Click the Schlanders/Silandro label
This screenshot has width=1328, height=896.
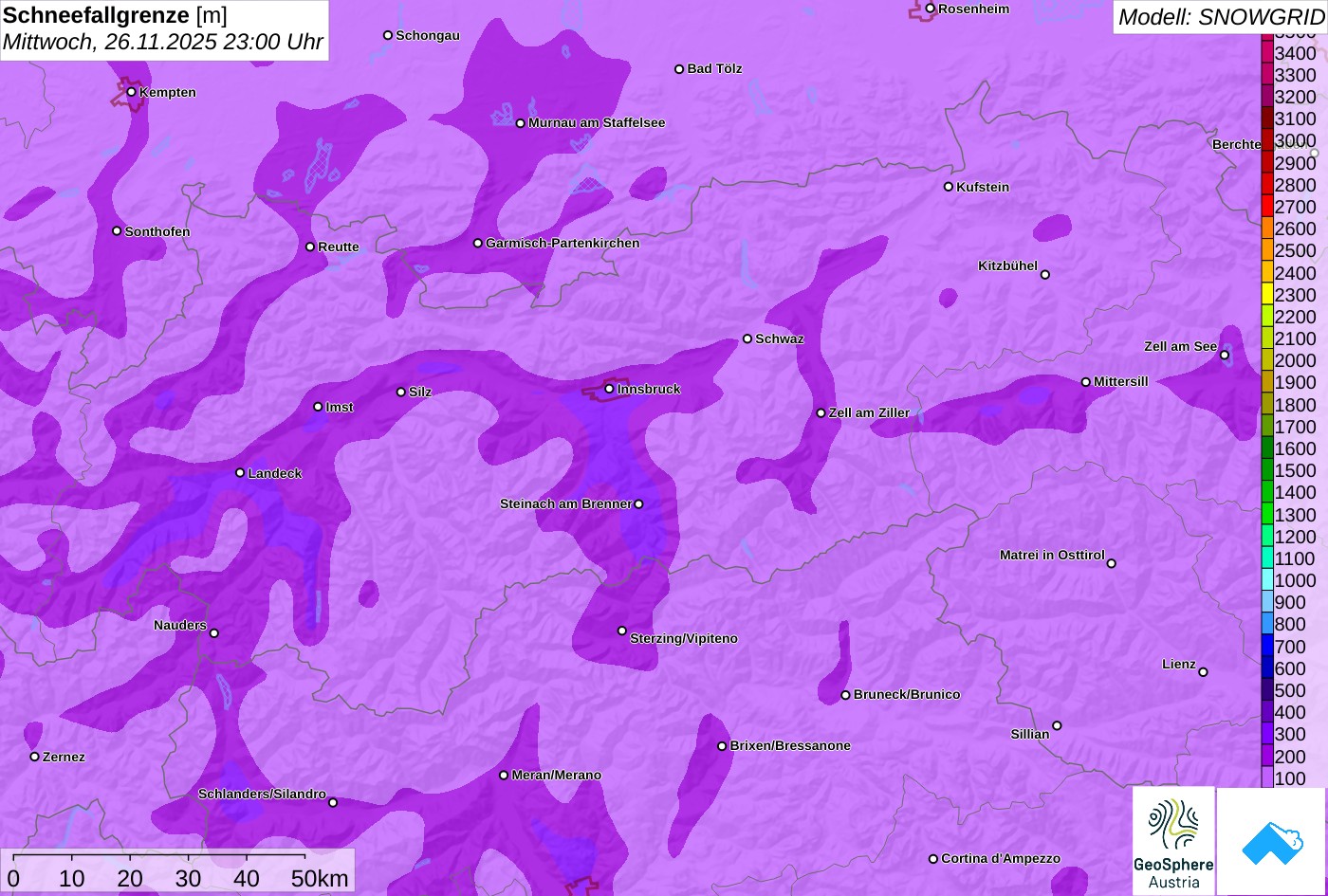[262, 794]
